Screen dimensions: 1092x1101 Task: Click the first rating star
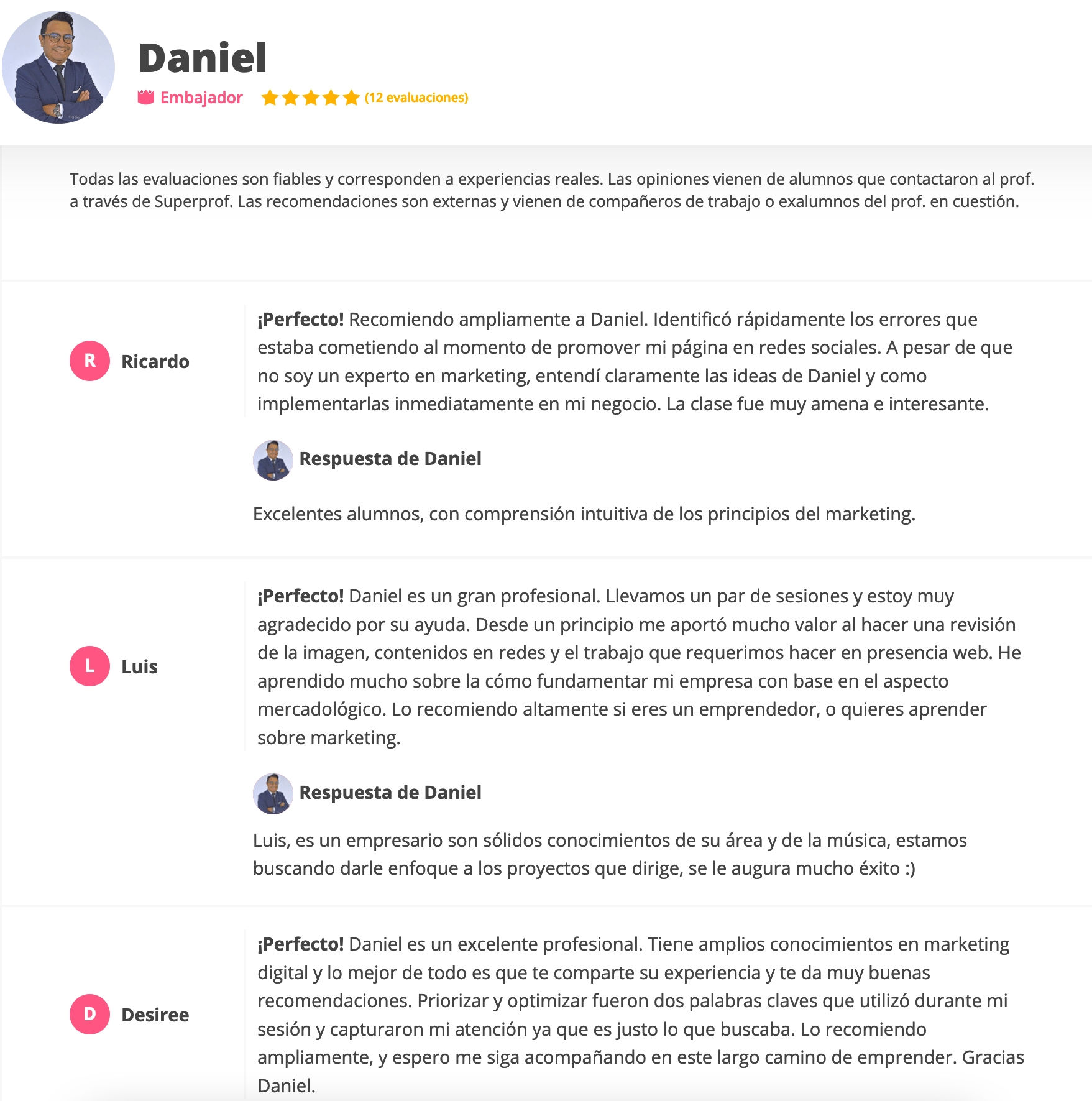(x=270, y=98)
